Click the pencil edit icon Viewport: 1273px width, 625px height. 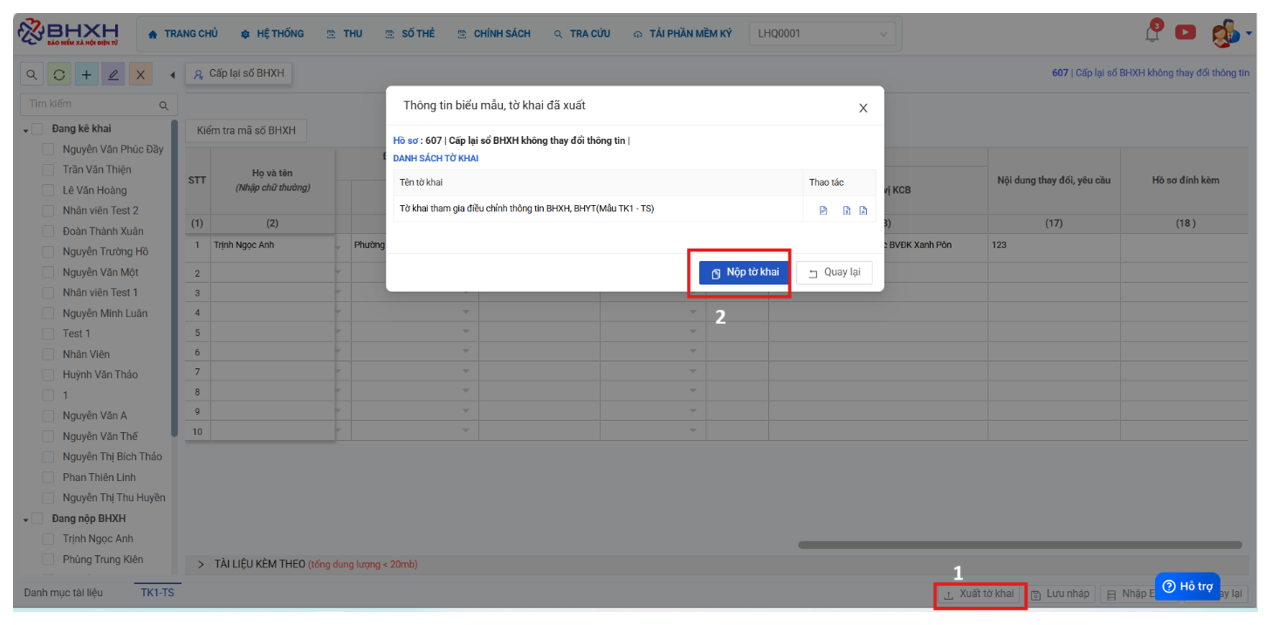point(114,75)
